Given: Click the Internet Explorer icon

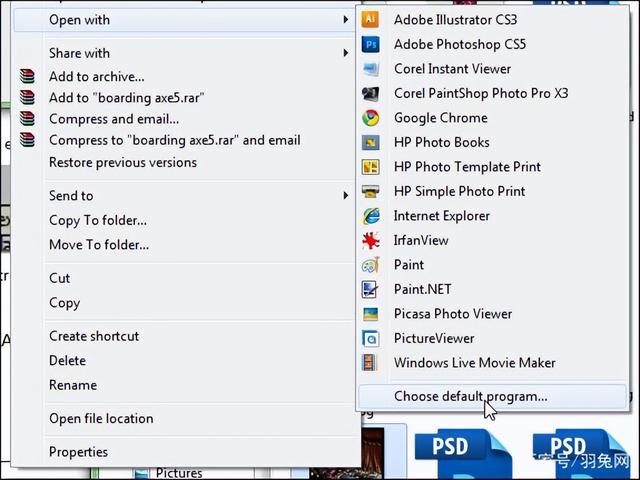Looking at the screenshot, I should point(370,216).
